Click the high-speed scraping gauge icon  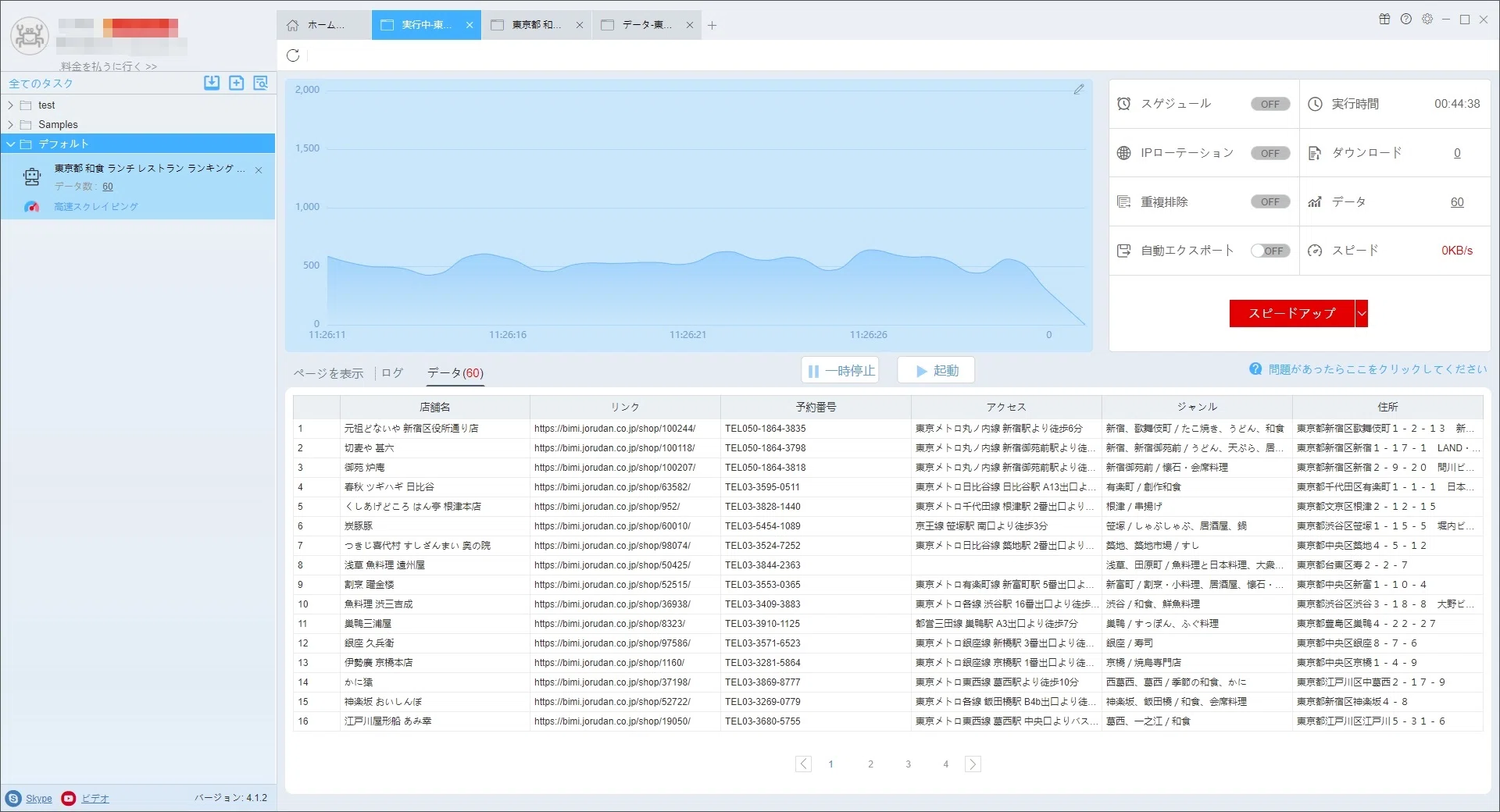[x=31, y=207]
